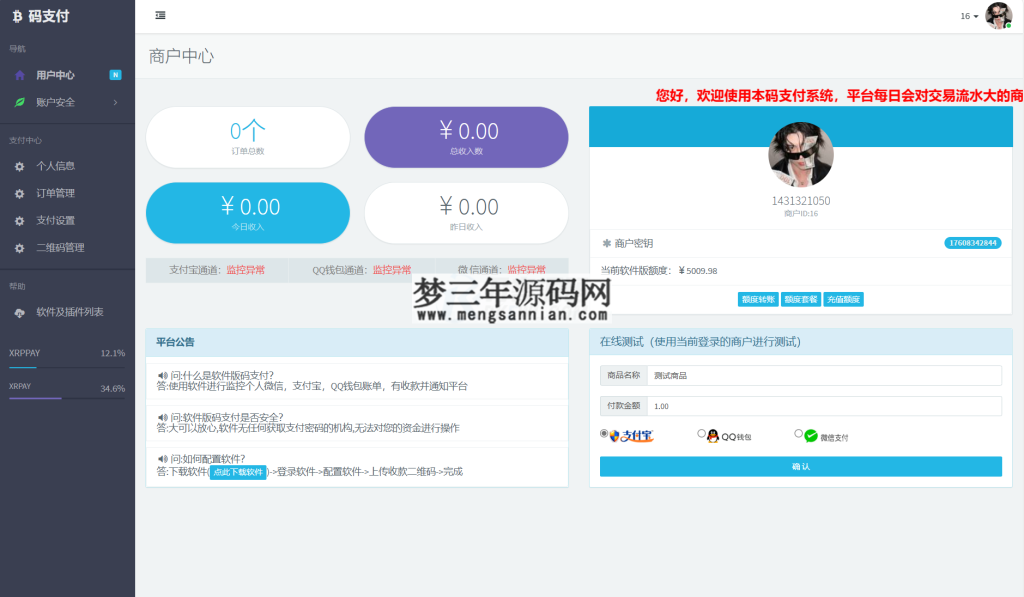The height and width of the screenshot is (597, 1024).
Task: Click the gear icon beside 个人信息
Action: 20,167
